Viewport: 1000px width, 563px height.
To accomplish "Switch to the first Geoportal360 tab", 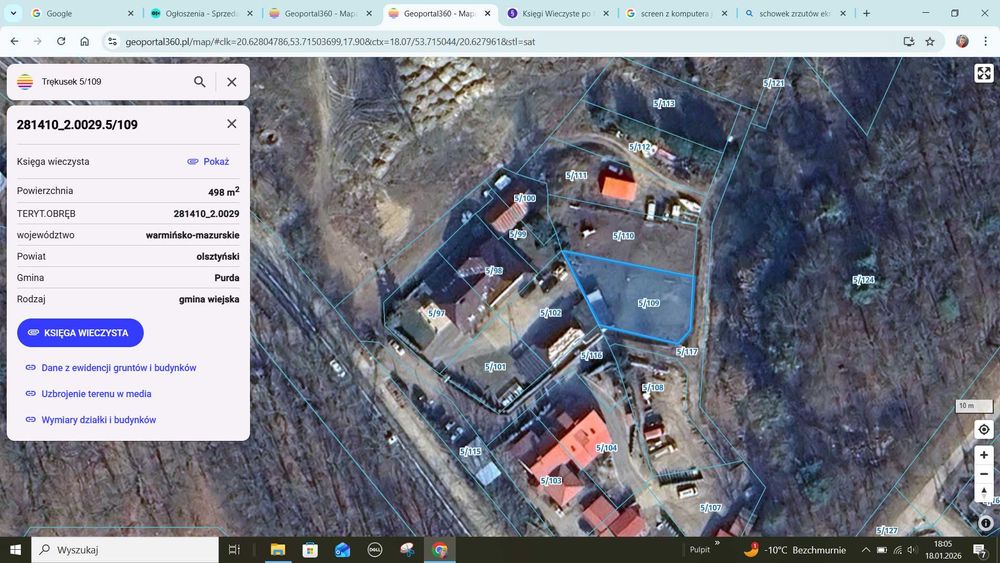I will tap(321, 13).
